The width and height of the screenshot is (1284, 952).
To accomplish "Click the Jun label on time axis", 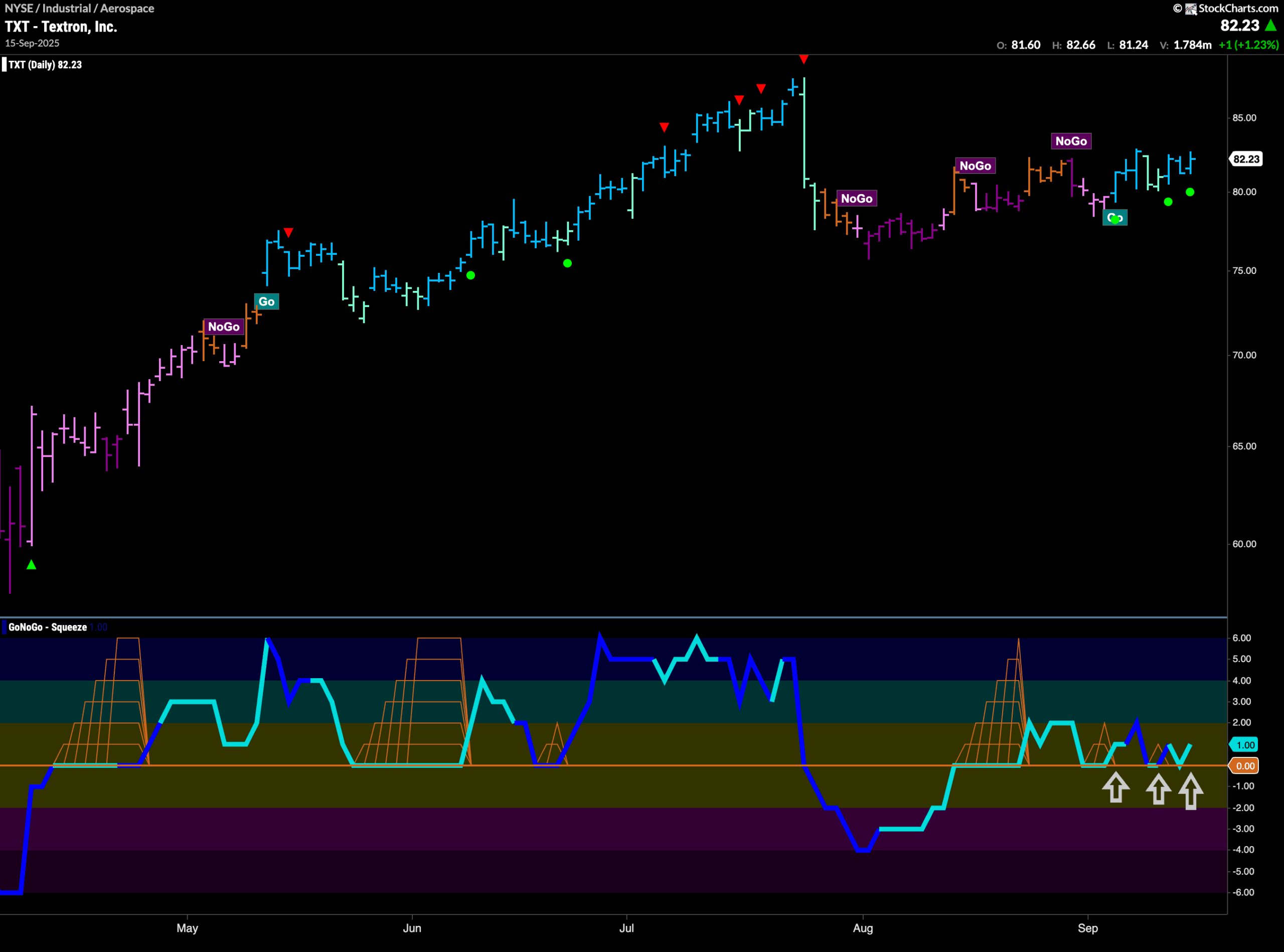I will click(x=412, y=928).
